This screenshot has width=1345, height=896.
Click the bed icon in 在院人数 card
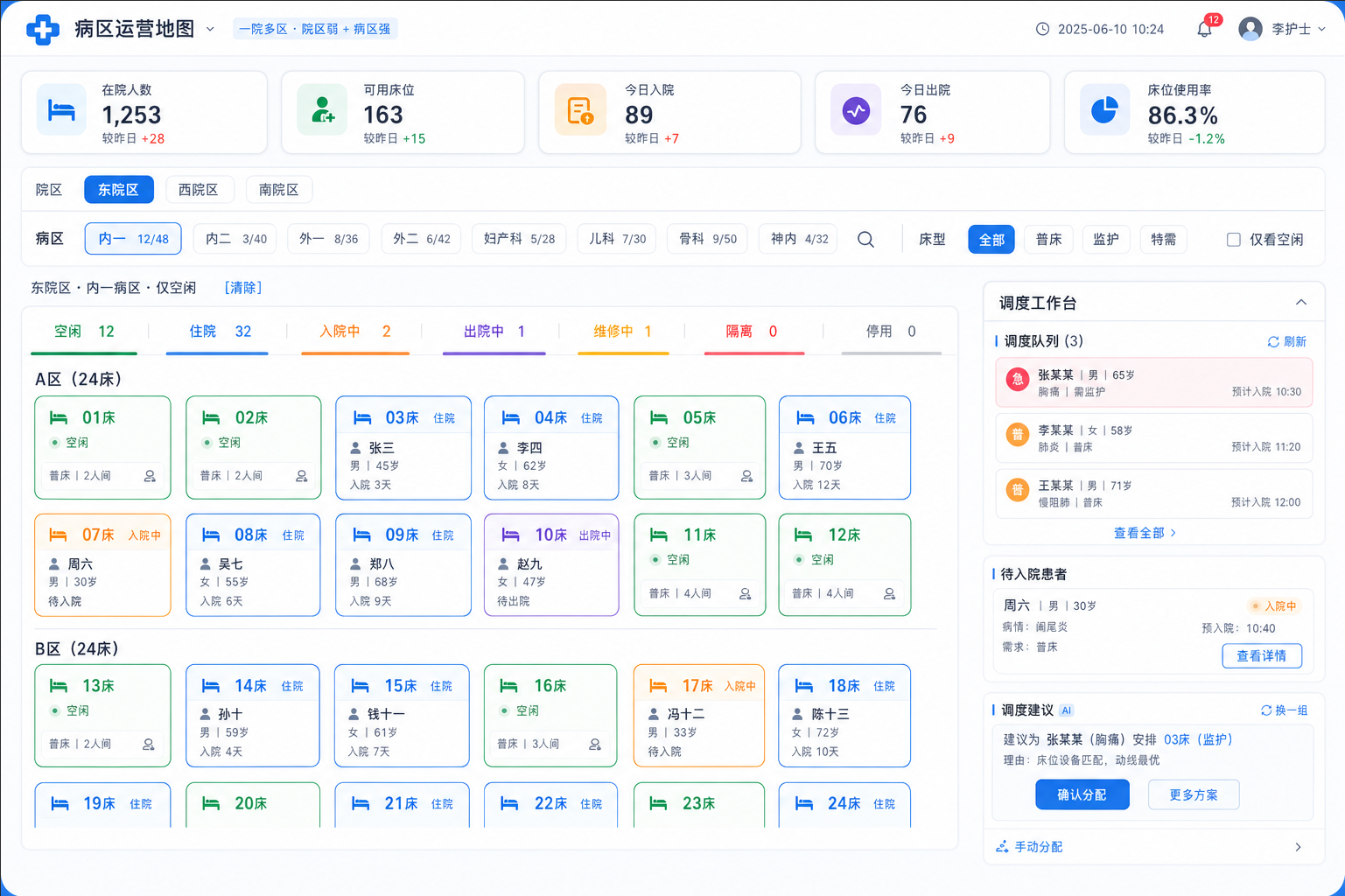click(61, 110)
